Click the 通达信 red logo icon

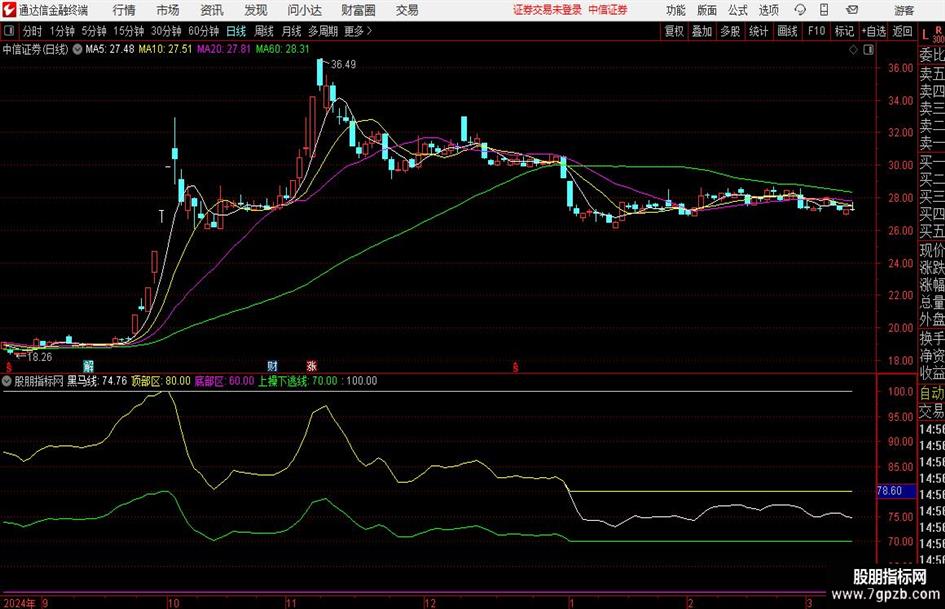9,10
